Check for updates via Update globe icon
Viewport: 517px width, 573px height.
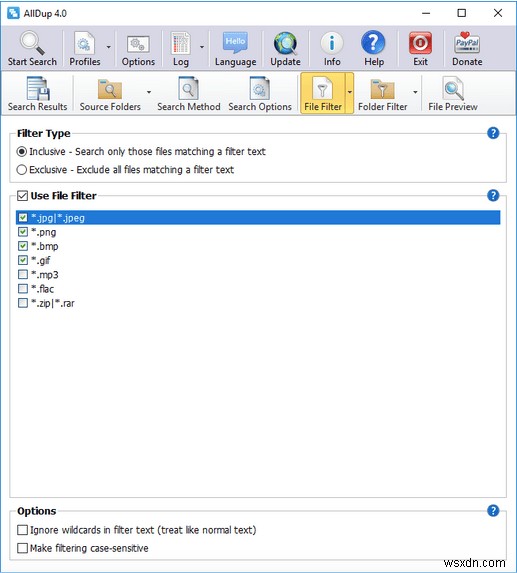[285, 43]
